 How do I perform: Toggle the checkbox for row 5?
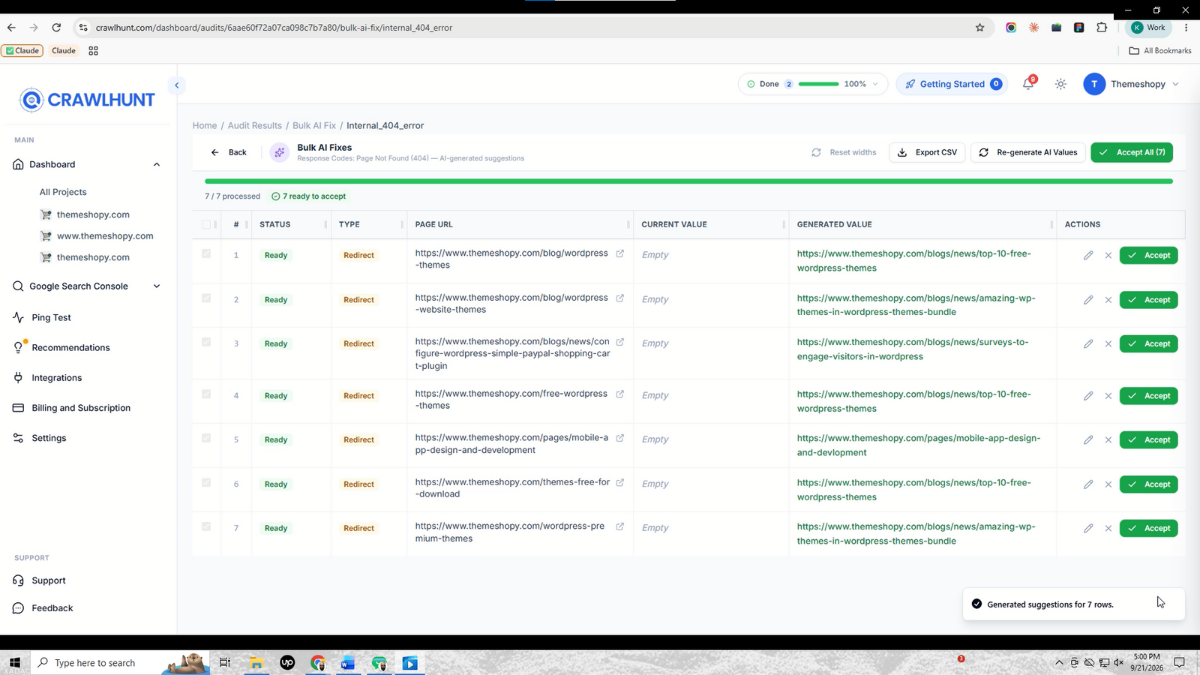coord(207,438)
